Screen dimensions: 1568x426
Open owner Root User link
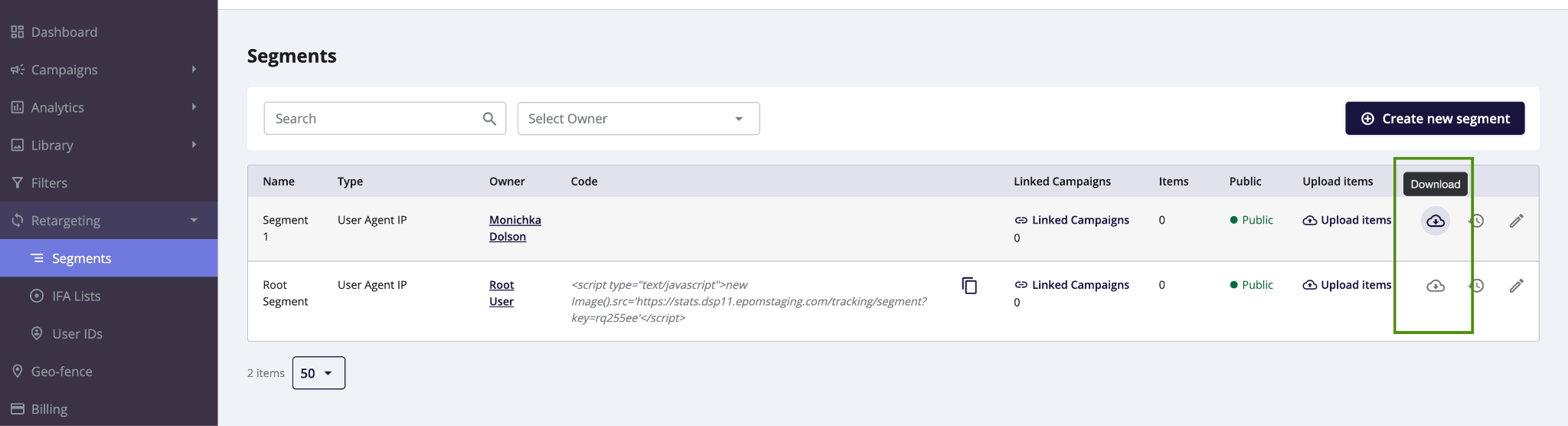pyautogui.click(x=501, y=293)
